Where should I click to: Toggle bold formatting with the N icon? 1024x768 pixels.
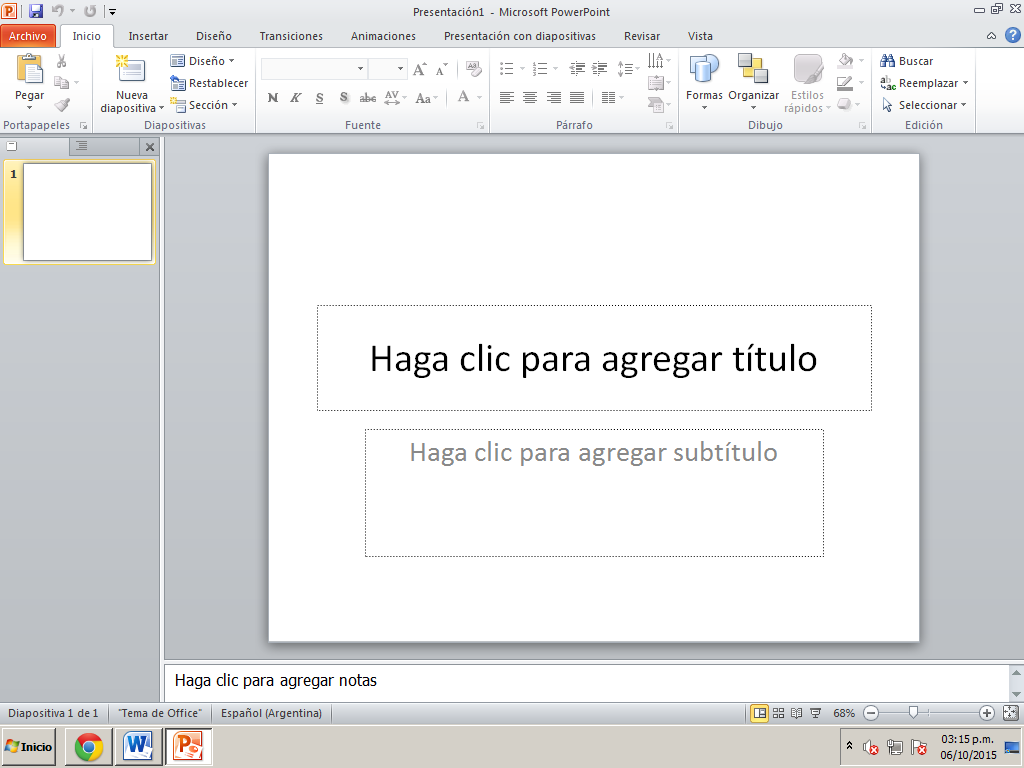click(x=271, y=98)
